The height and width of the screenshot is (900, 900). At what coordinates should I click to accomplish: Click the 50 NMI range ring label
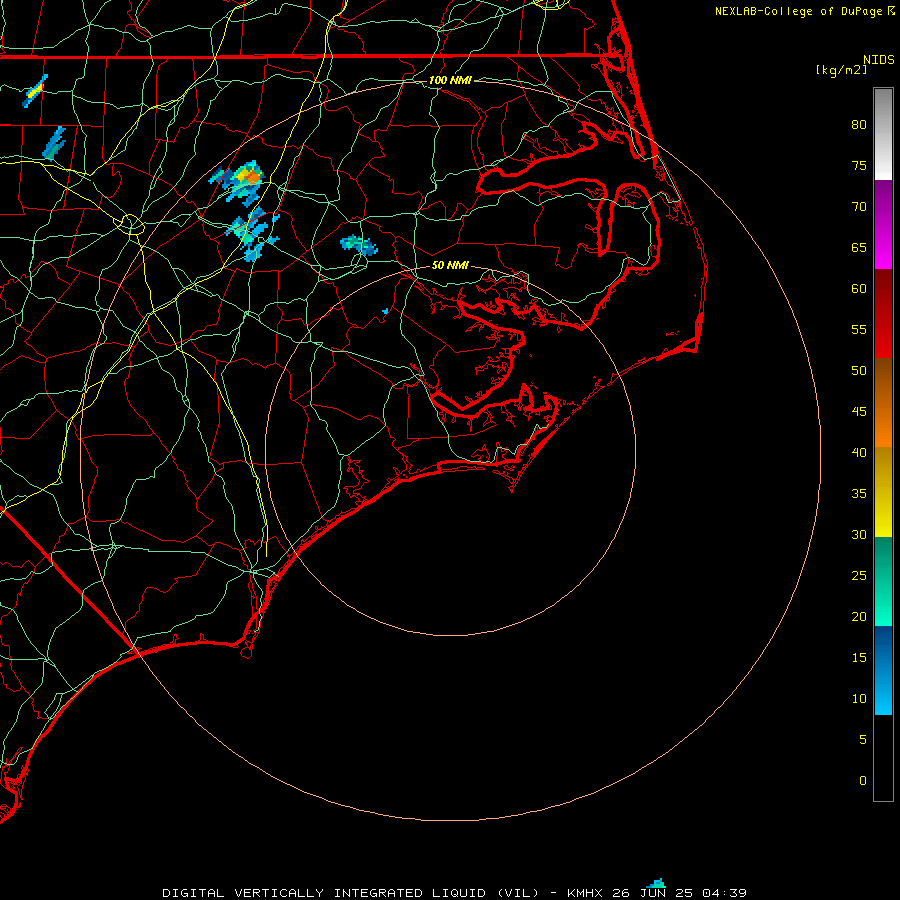tap(450, 265)
